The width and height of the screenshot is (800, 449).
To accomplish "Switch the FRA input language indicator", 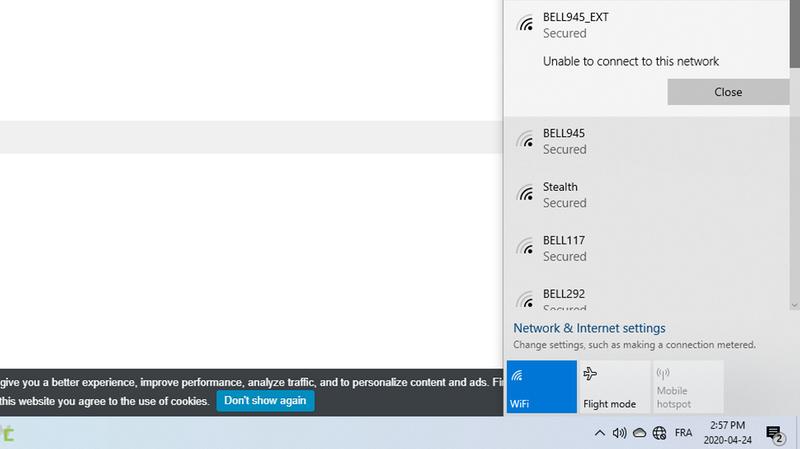I will pos(684,433).
